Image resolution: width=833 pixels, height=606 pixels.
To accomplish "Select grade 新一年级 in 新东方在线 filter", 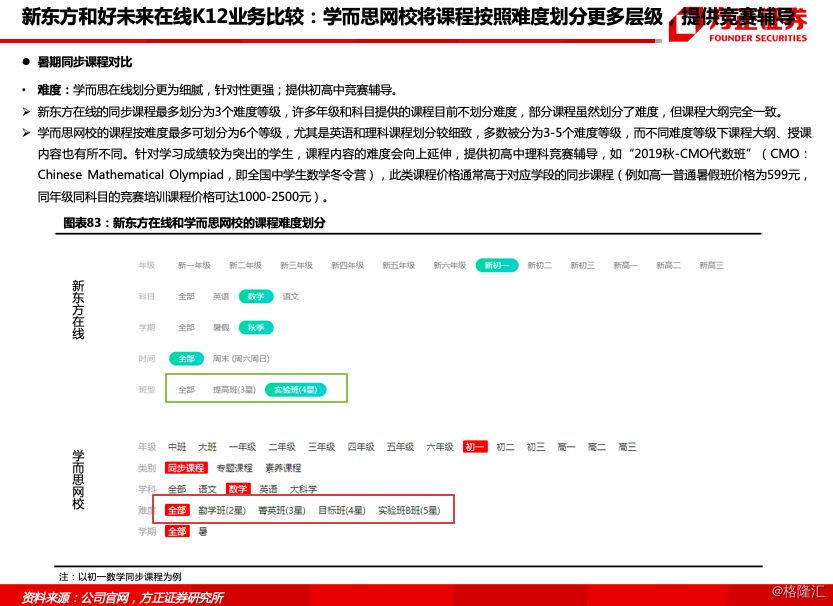I will [194, 265].
